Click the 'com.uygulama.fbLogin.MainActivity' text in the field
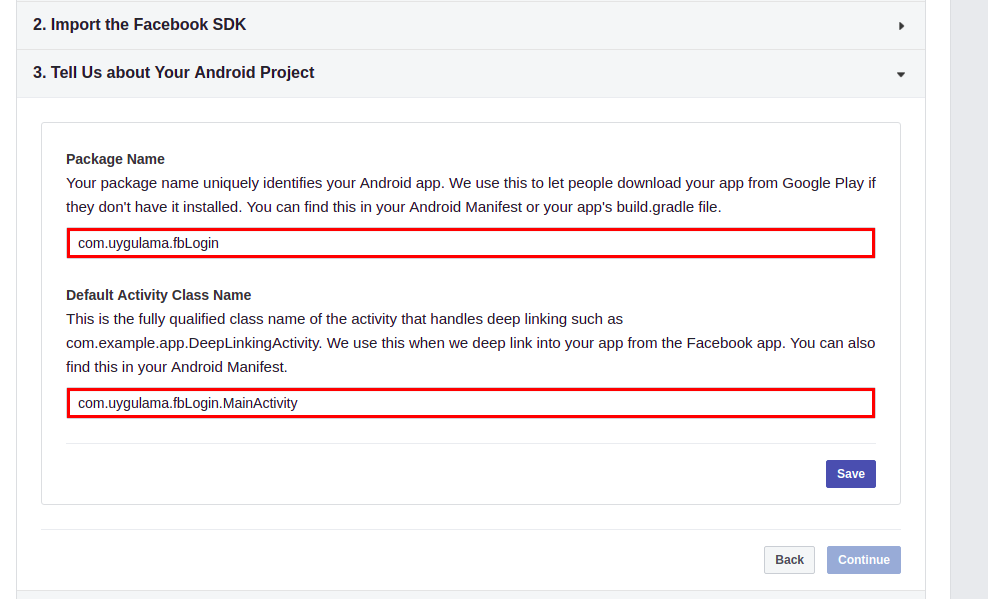This screenshot has height=599, width=988. (x=188, y=403)
